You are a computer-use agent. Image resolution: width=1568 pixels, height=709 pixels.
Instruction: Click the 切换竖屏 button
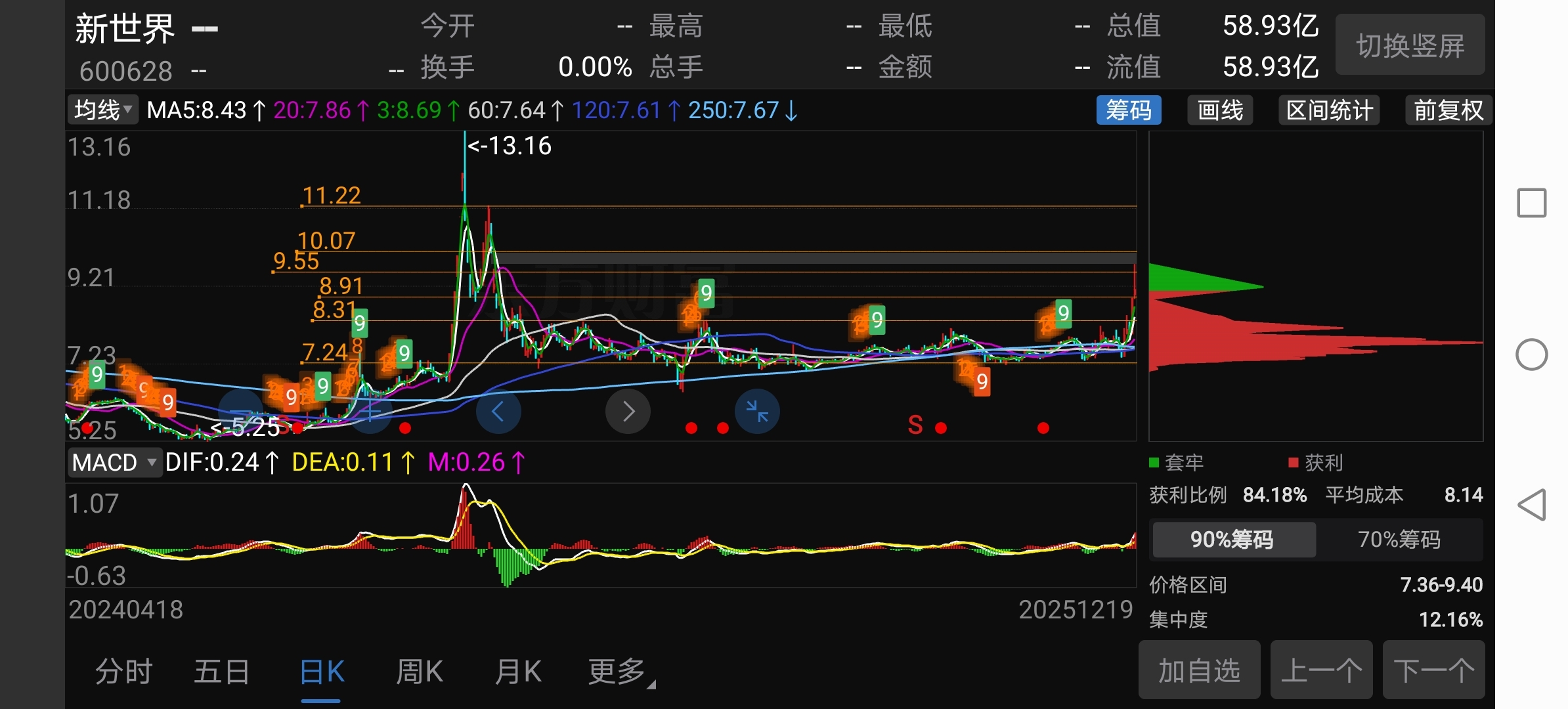click(1410, 45)
